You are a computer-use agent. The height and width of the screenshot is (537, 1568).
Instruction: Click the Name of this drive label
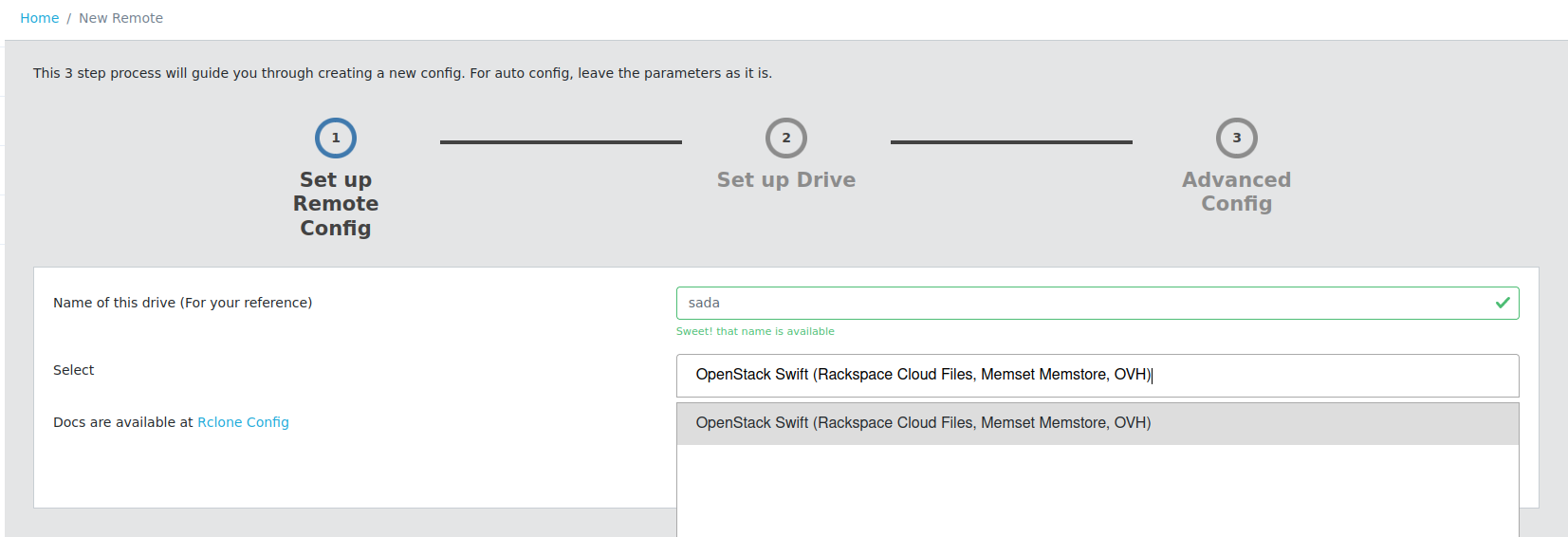[182, 303]
